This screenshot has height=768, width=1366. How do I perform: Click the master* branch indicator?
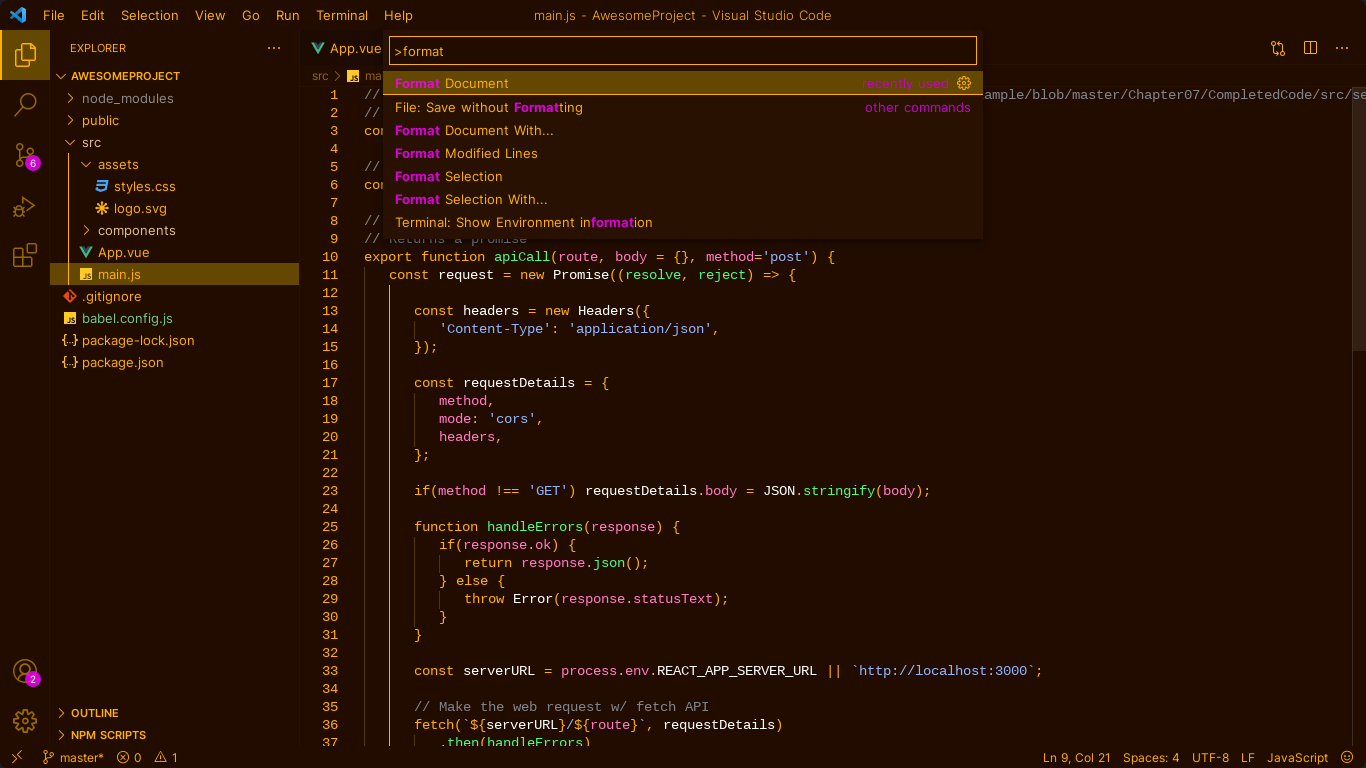click(73, 757)
